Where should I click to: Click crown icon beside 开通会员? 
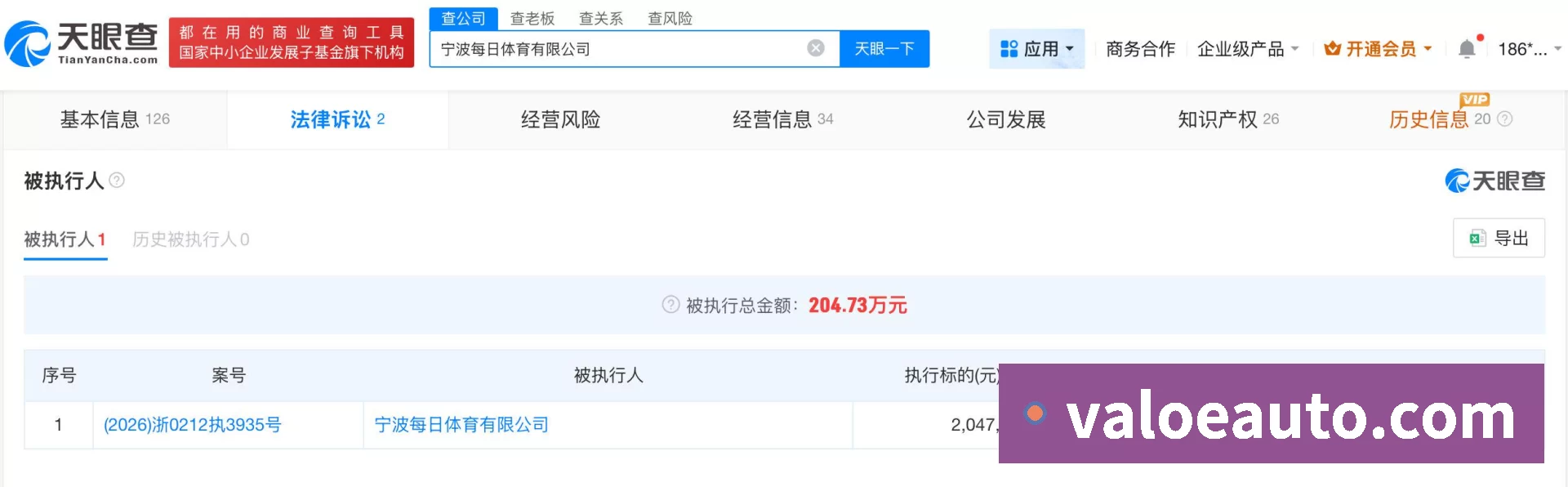click(1332, 49)
